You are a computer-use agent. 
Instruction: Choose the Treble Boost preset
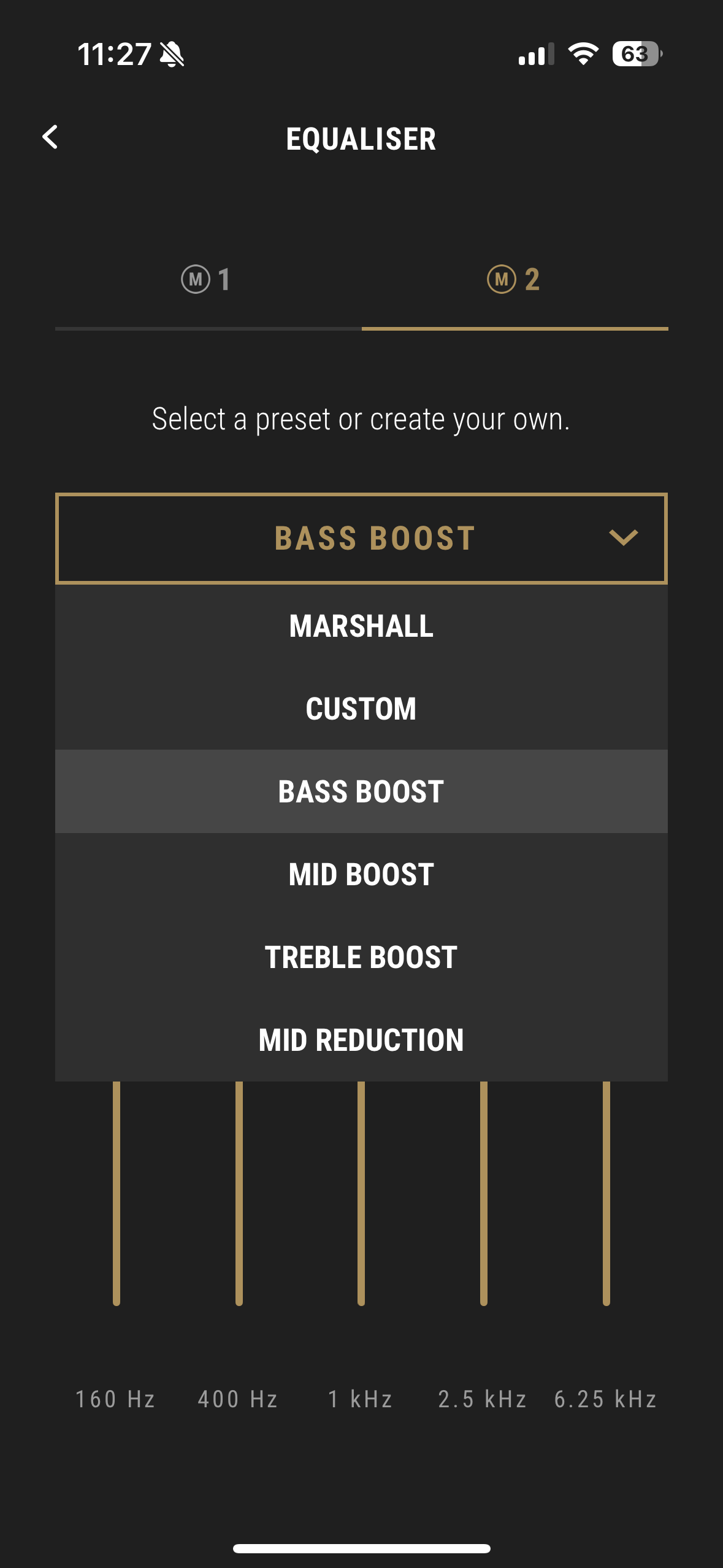(361, 957)
